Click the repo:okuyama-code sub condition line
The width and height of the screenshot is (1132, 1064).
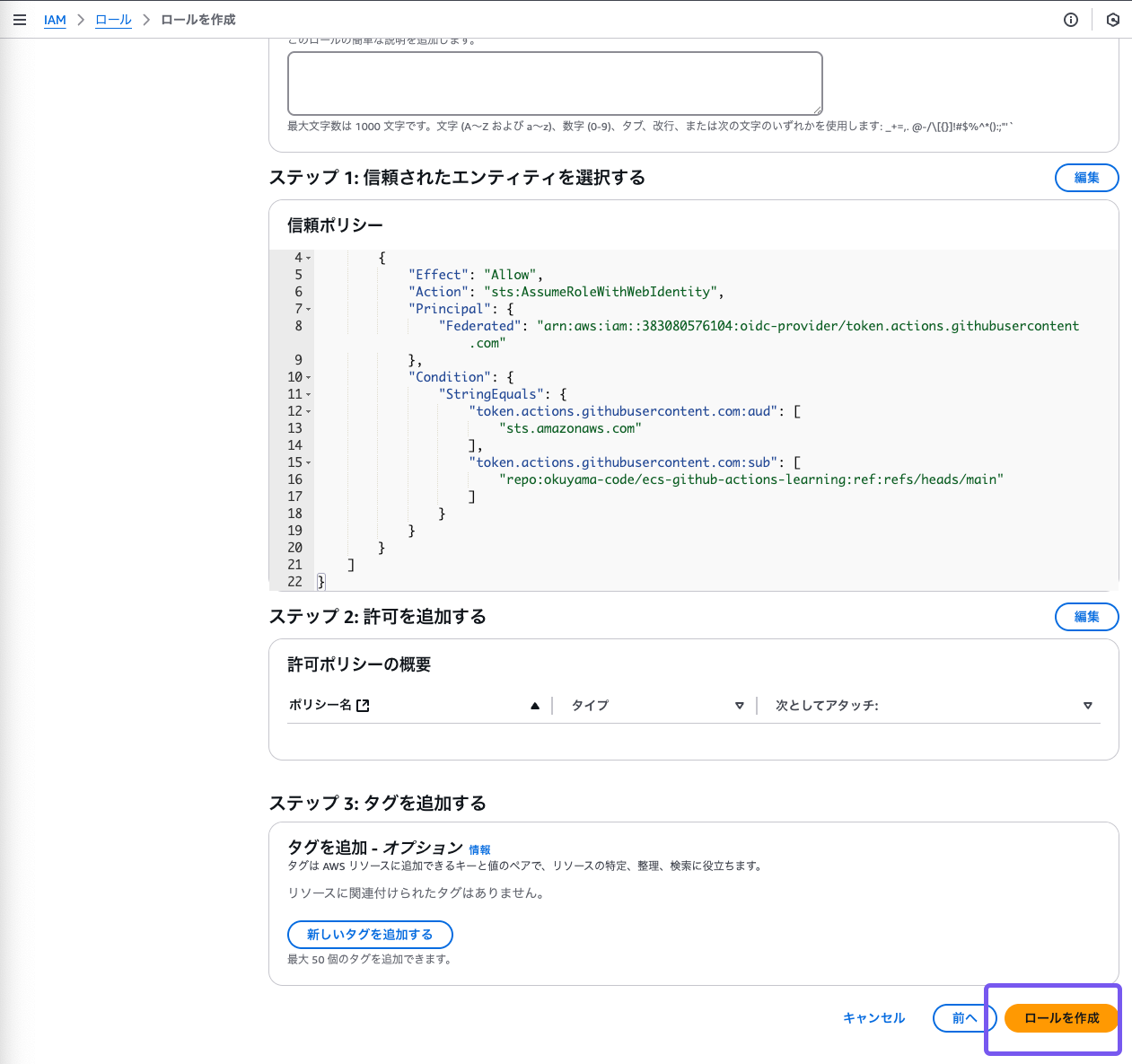tap(751, 479)
